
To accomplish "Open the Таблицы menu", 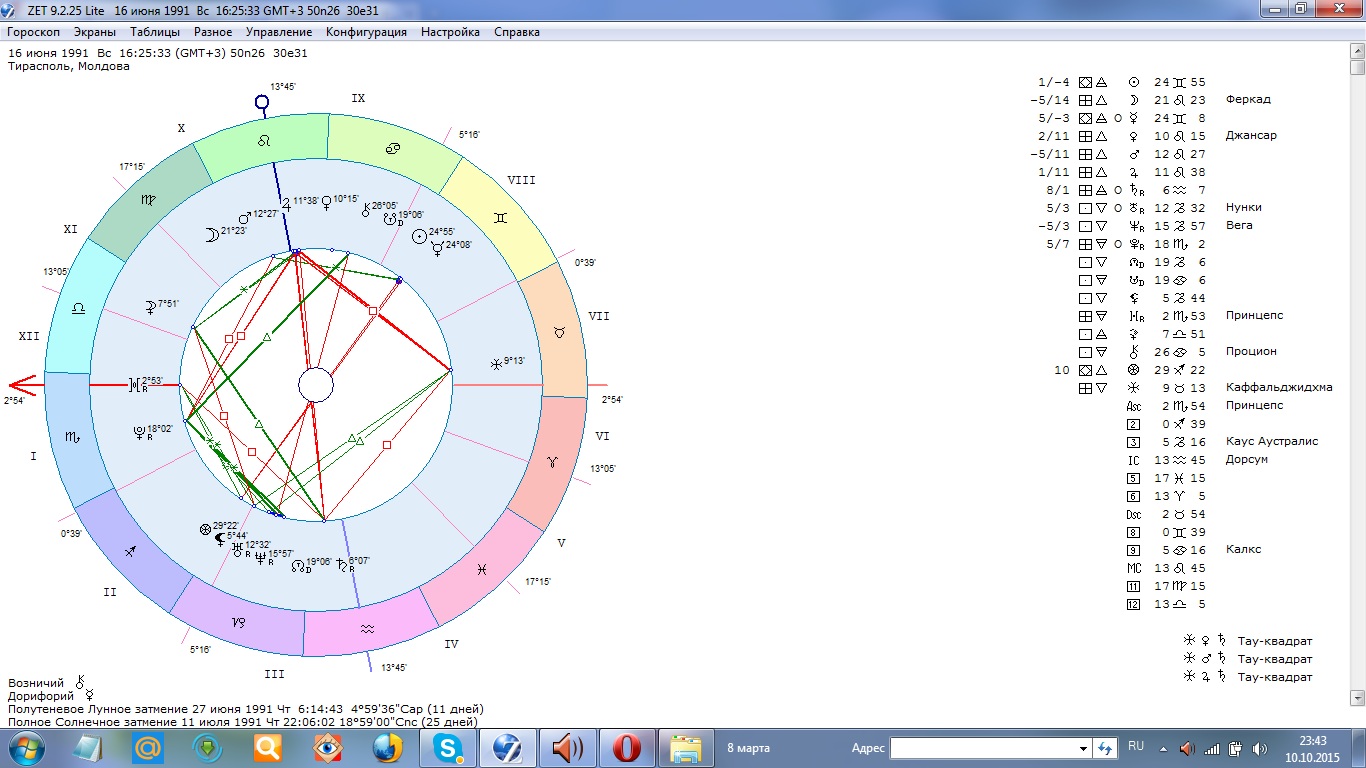I will pyautogui.click(x=155, y=32).
